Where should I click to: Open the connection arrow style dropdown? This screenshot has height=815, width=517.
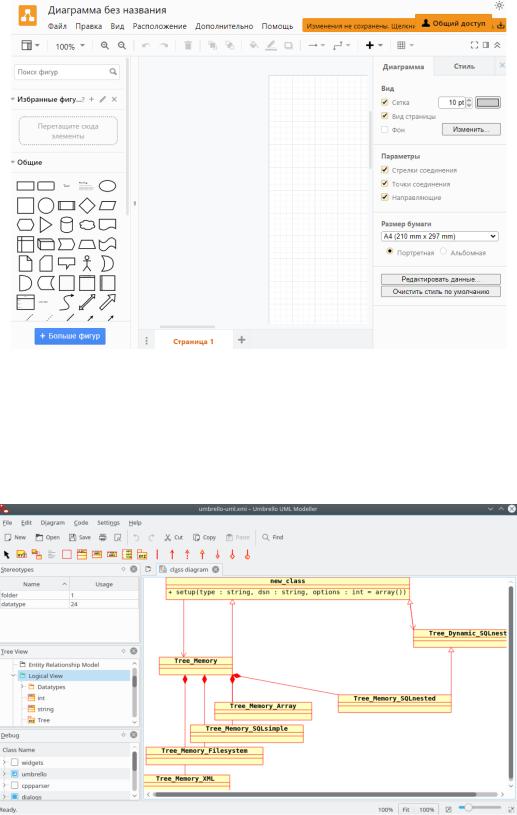(x=316, y=46)
